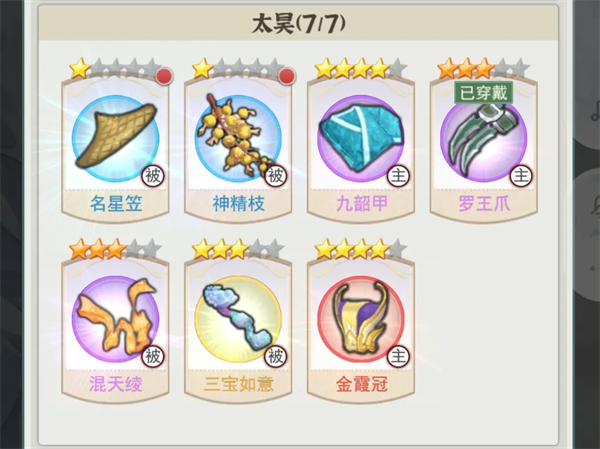Image resolution: width=600 pixels, height=449 pixels.
Task: Click the star rating above 金霞冠
Action: click(x=360, y=249)
